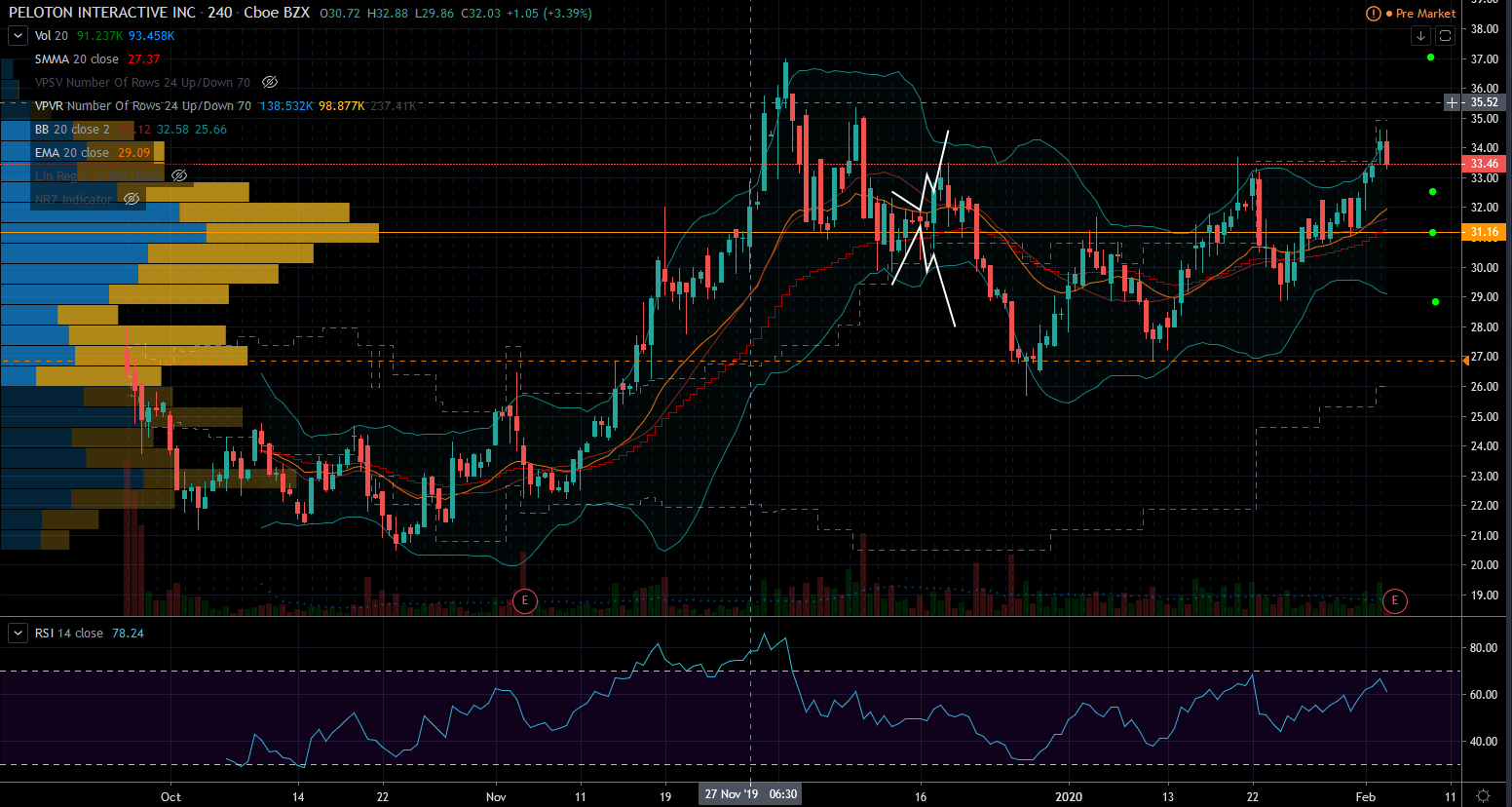Screen dimensions: 1512x807
Task: Click the down-arrow button below Pre Market
Action: click(1420, 36)
